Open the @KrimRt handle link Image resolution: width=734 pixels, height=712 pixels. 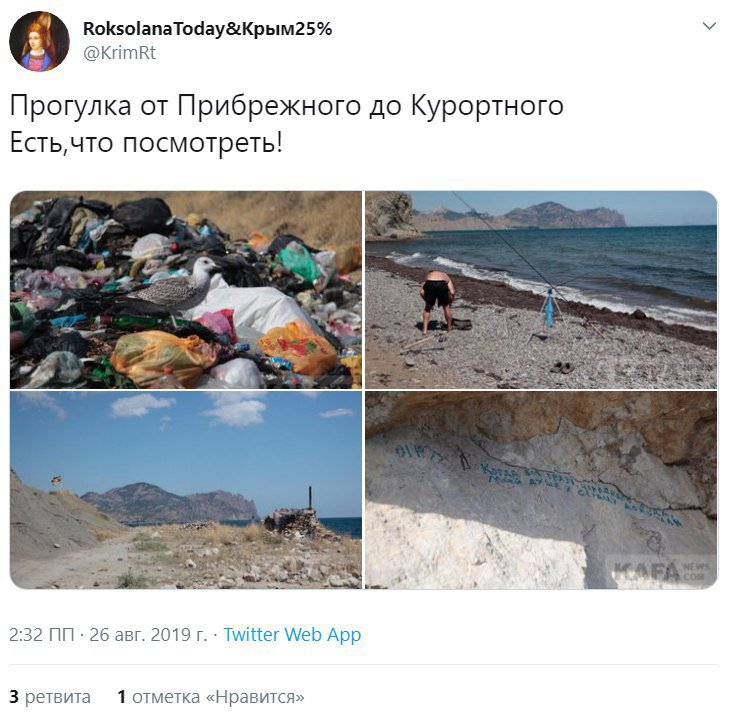(x=119, y=52)
